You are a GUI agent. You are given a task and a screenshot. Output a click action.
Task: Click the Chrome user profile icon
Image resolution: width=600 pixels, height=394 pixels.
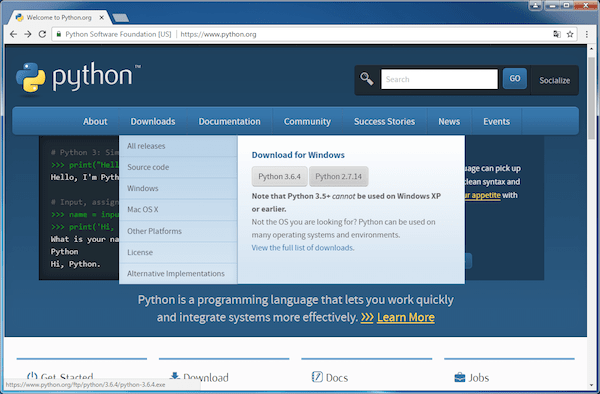pyautogui.click(x=535, y=5)
